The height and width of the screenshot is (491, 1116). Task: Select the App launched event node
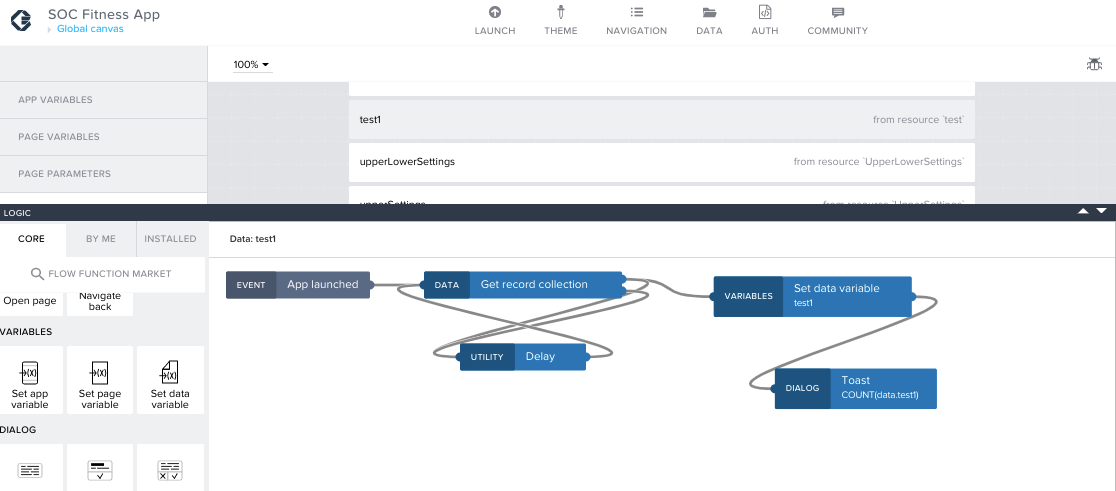tap(298, 285)
